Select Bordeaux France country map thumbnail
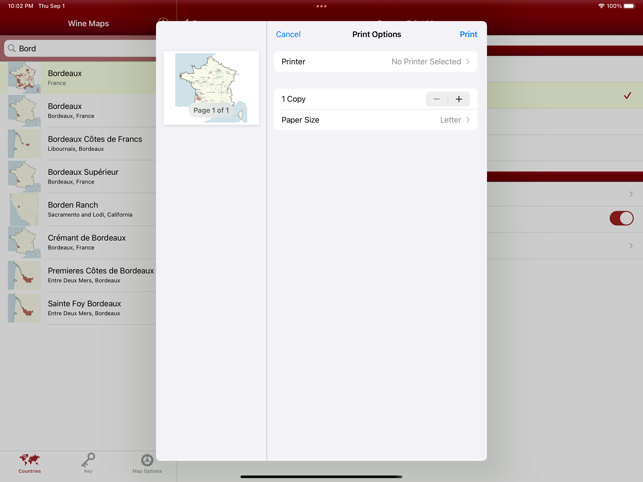 24,78
